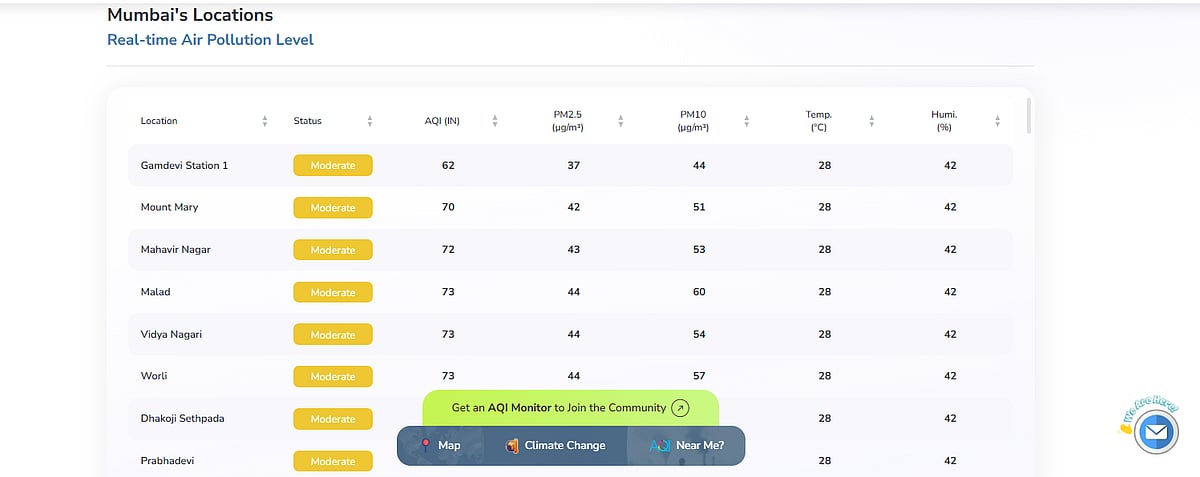Sort by Humi. column arrows
This screenshot has height=477, width=1200.
pos(997,121)
